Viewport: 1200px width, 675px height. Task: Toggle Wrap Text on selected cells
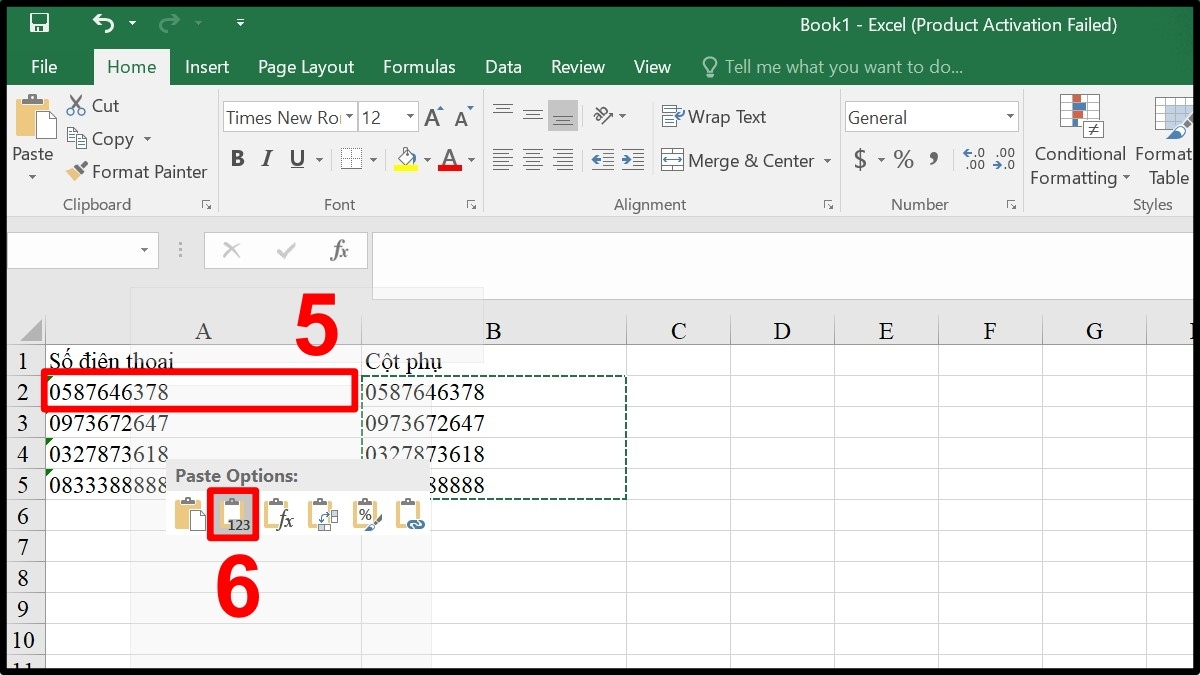click(x=714, y=117)
